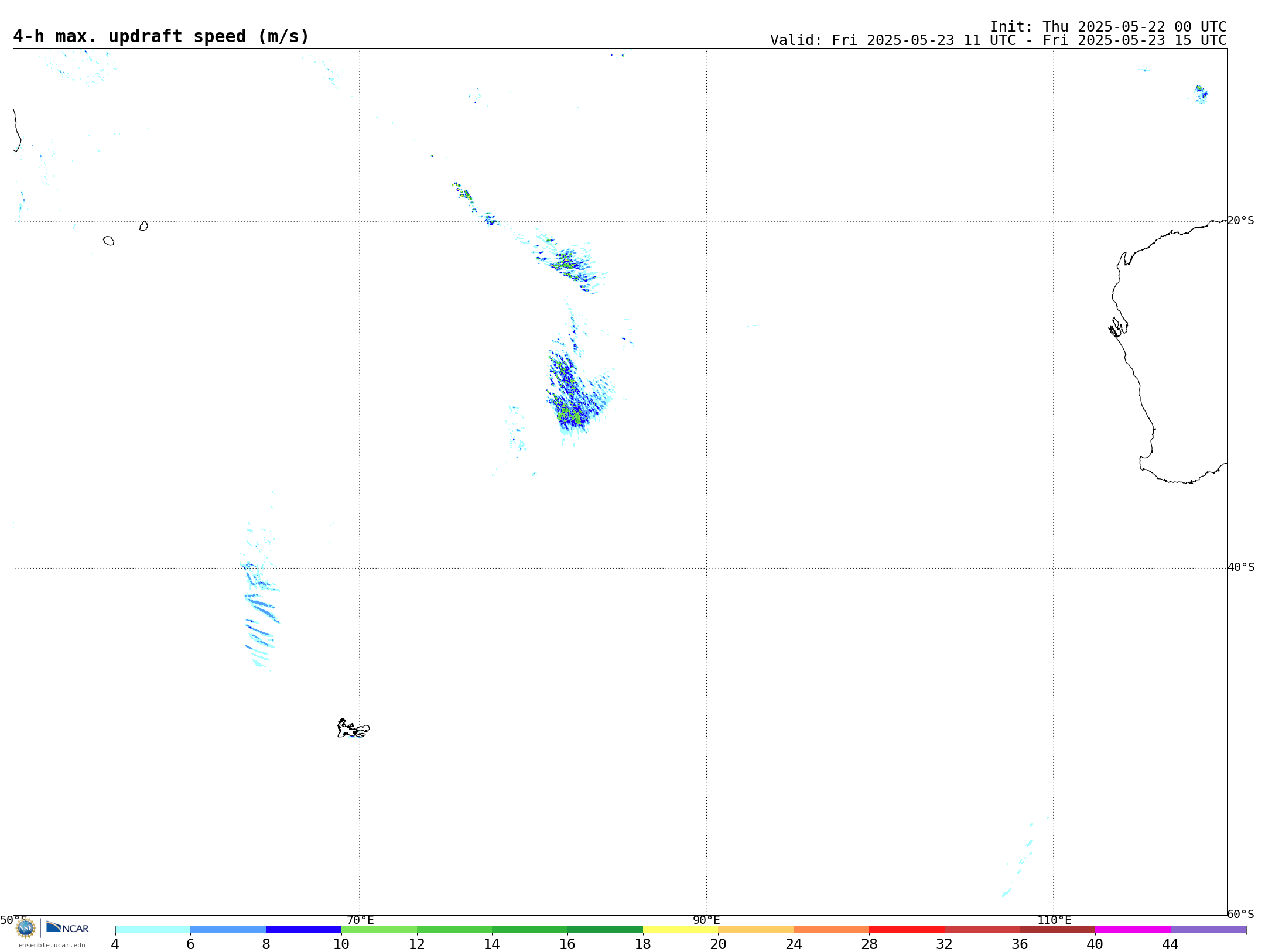Screen dimensions: 1265x952
Task: Click the Réunion island outline southwest of Mauritius
Action: (x=108, y=241)
